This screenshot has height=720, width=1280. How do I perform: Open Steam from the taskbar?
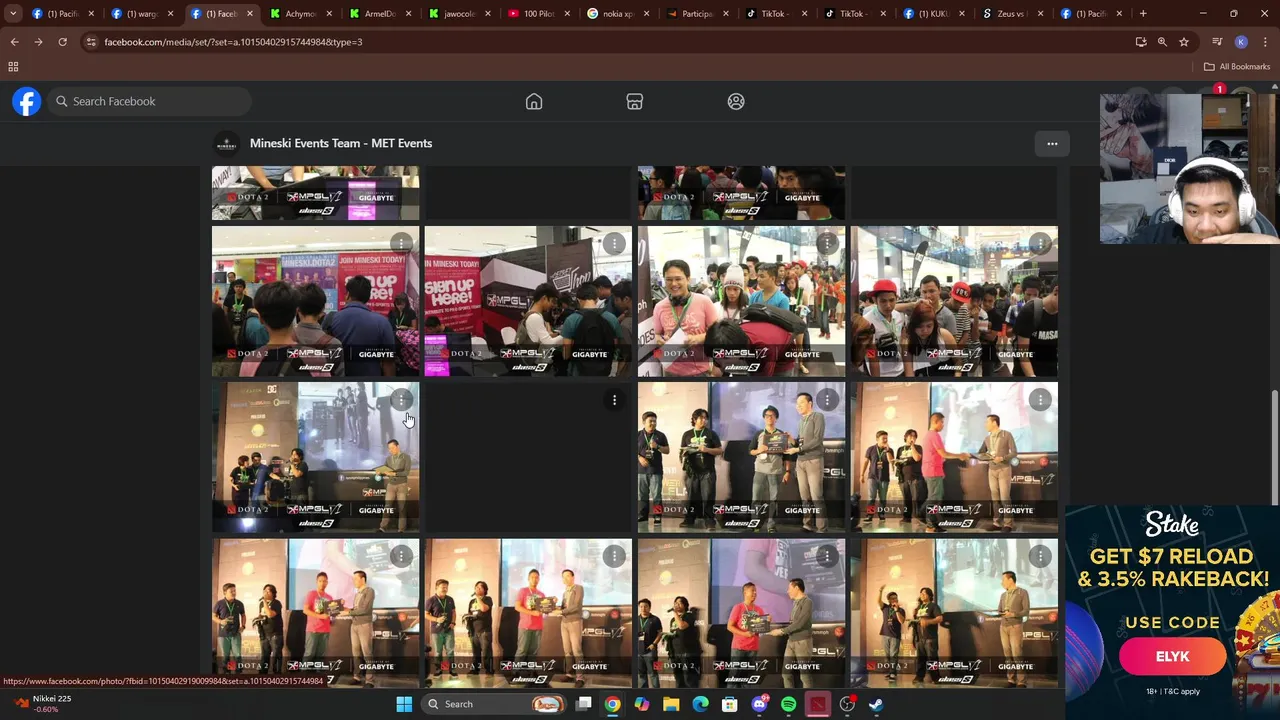[x=876, y=704]
